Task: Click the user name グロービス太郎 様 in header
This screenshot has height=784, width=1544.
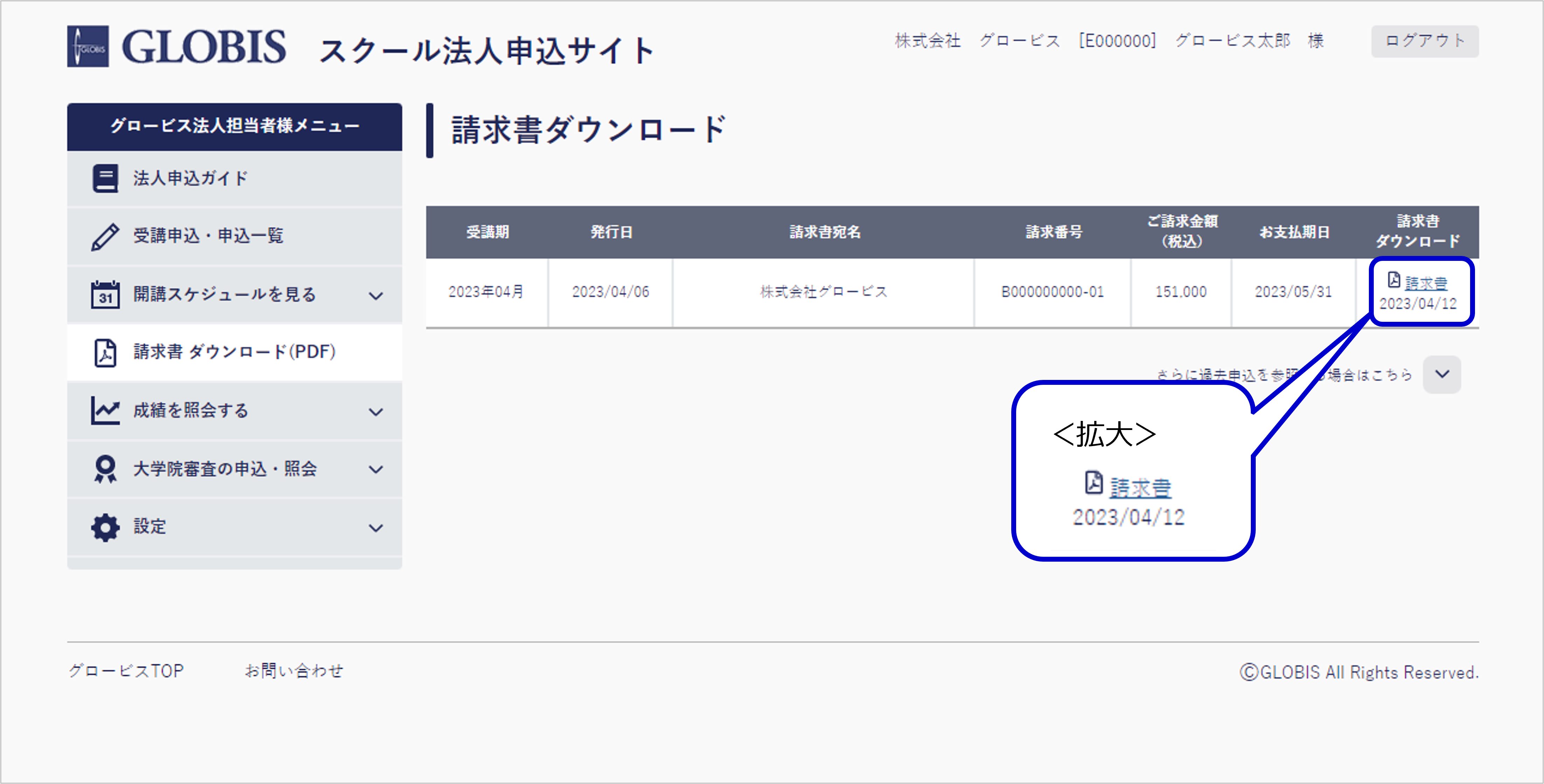Action: pyautogui.click(x=1249, y=41)
